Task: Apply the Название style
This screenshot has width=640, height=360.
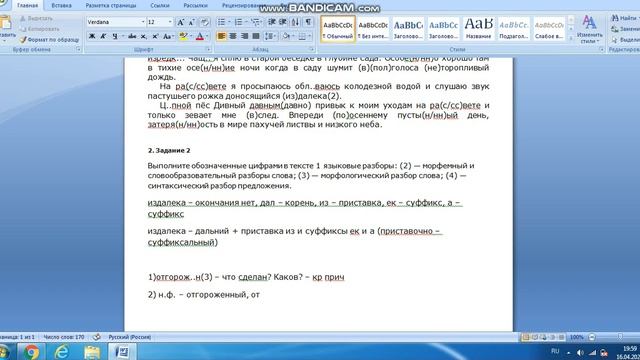Action: point(478,29)
